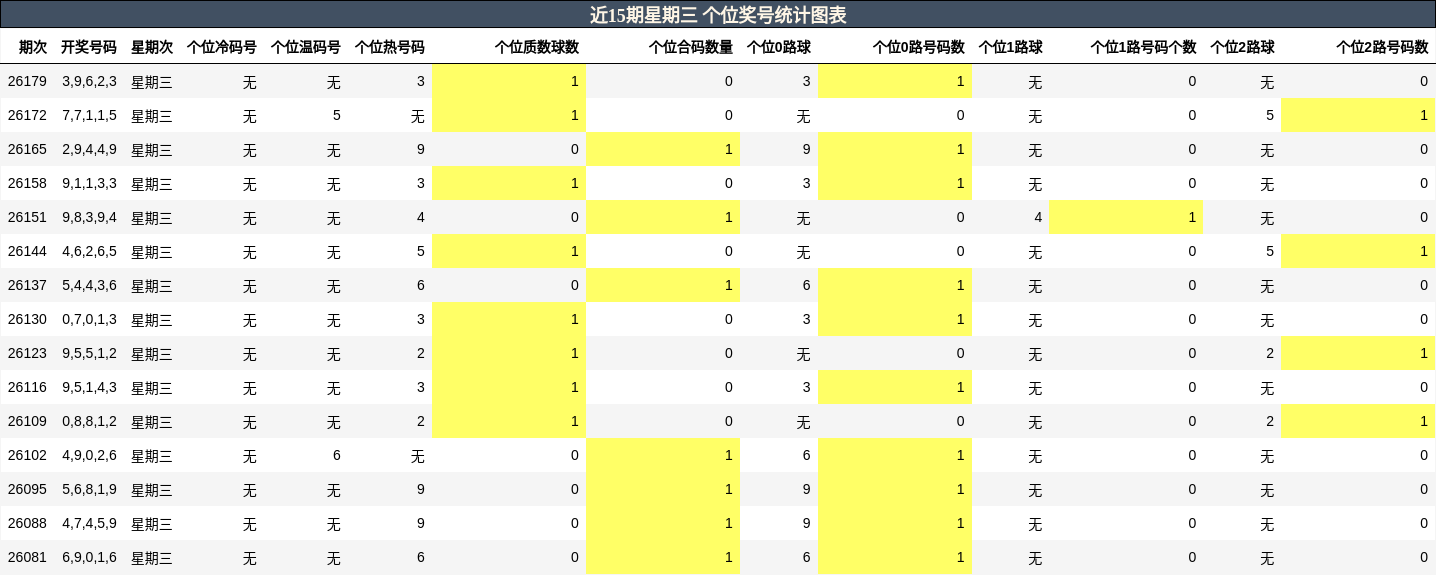Image resolution: width=1436 pixels, height=575 pixels.
Task: Click draw numbers 7,7,1,1,5
Action: point(89,115)
